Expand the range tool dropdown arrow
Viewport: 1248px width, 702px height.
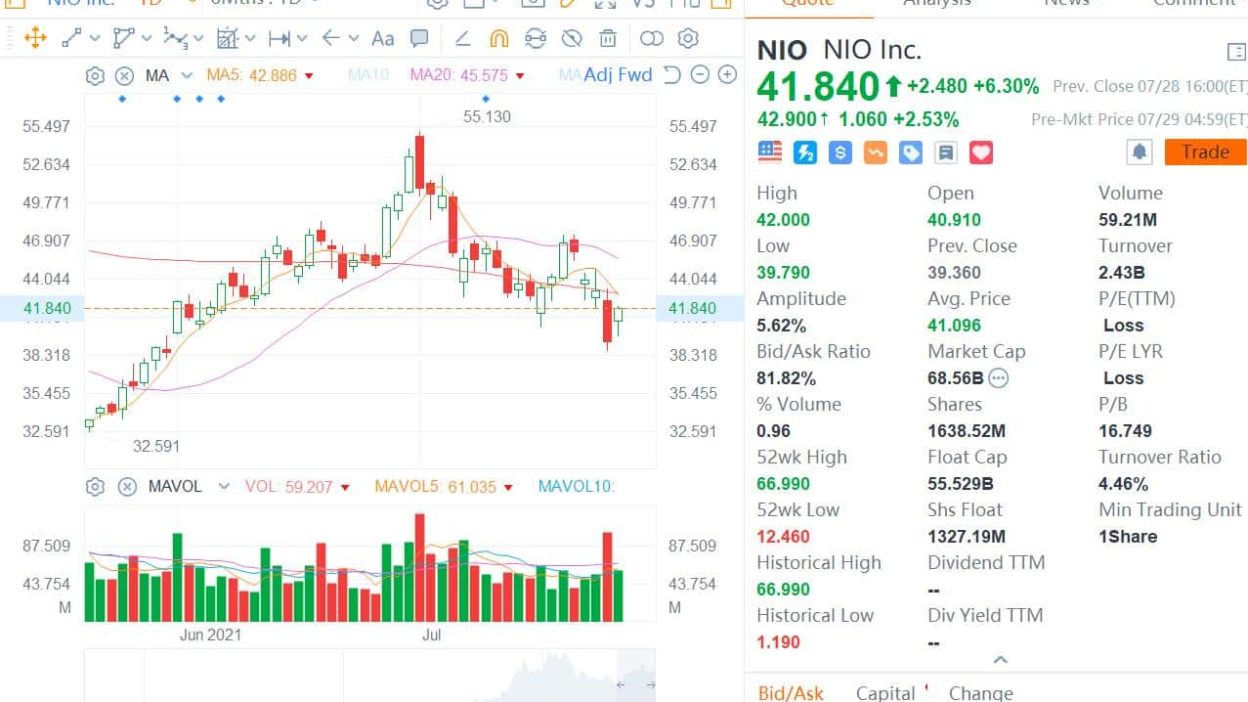click(x=302, y=39)
